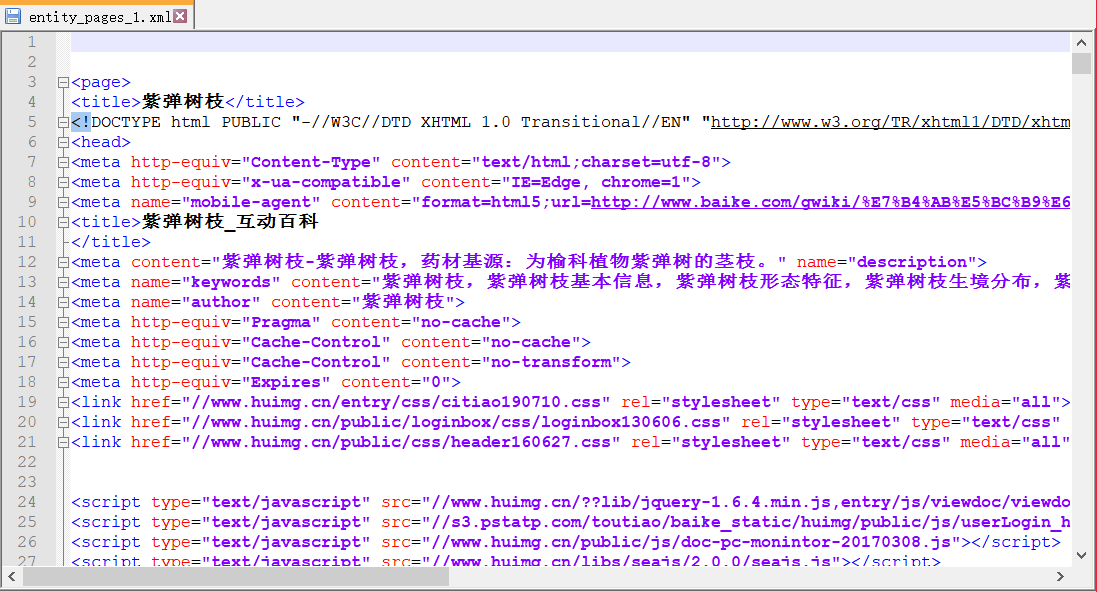Toggle fold marker beside the Content-Type meta line
This screenshot has width=1097, height=592.
pyautogui.click(x=63, y=163)
